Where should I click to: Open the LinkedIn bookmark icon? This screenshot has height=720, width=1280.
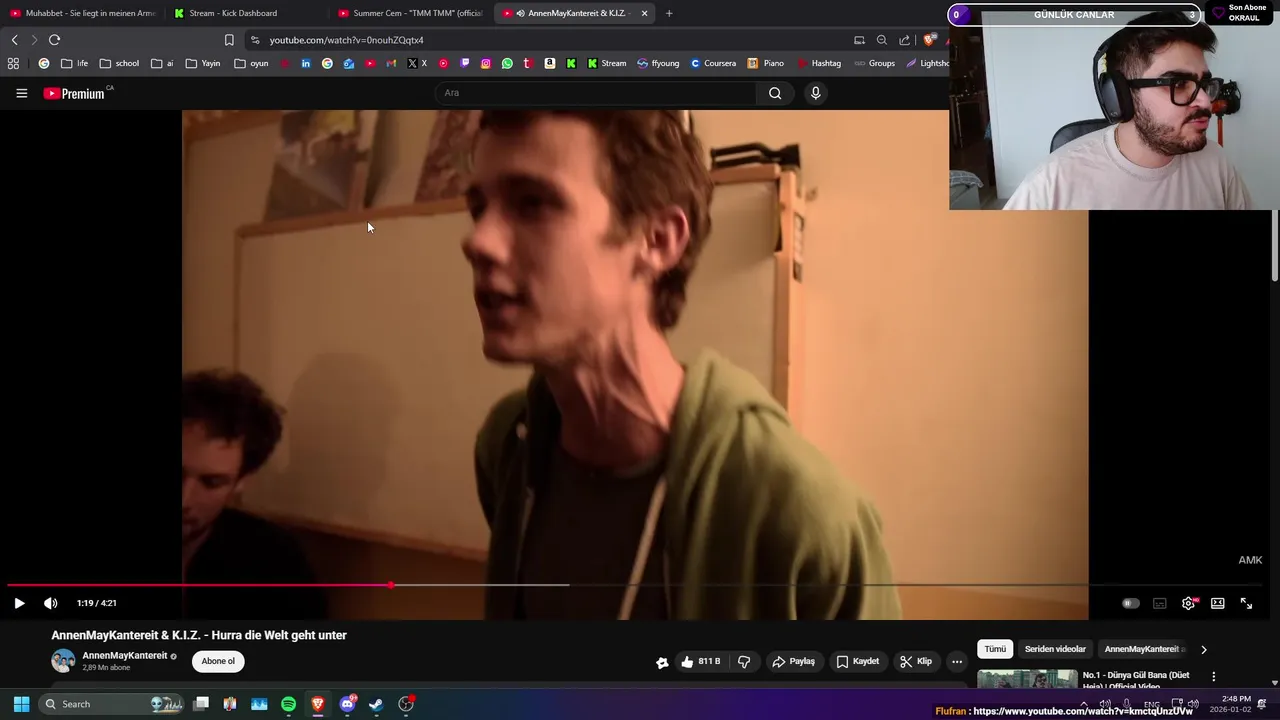coord(305,63)
